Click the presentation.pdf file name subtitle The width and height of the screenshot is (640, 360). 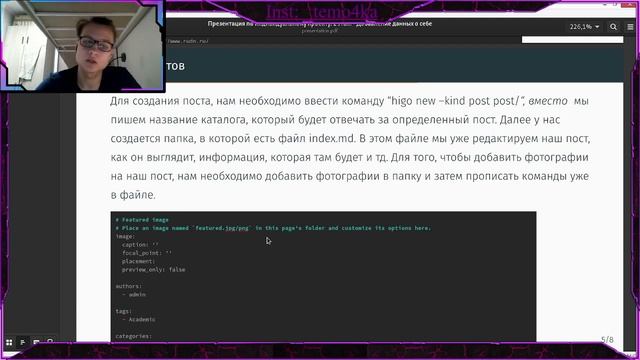click(320, 31)
